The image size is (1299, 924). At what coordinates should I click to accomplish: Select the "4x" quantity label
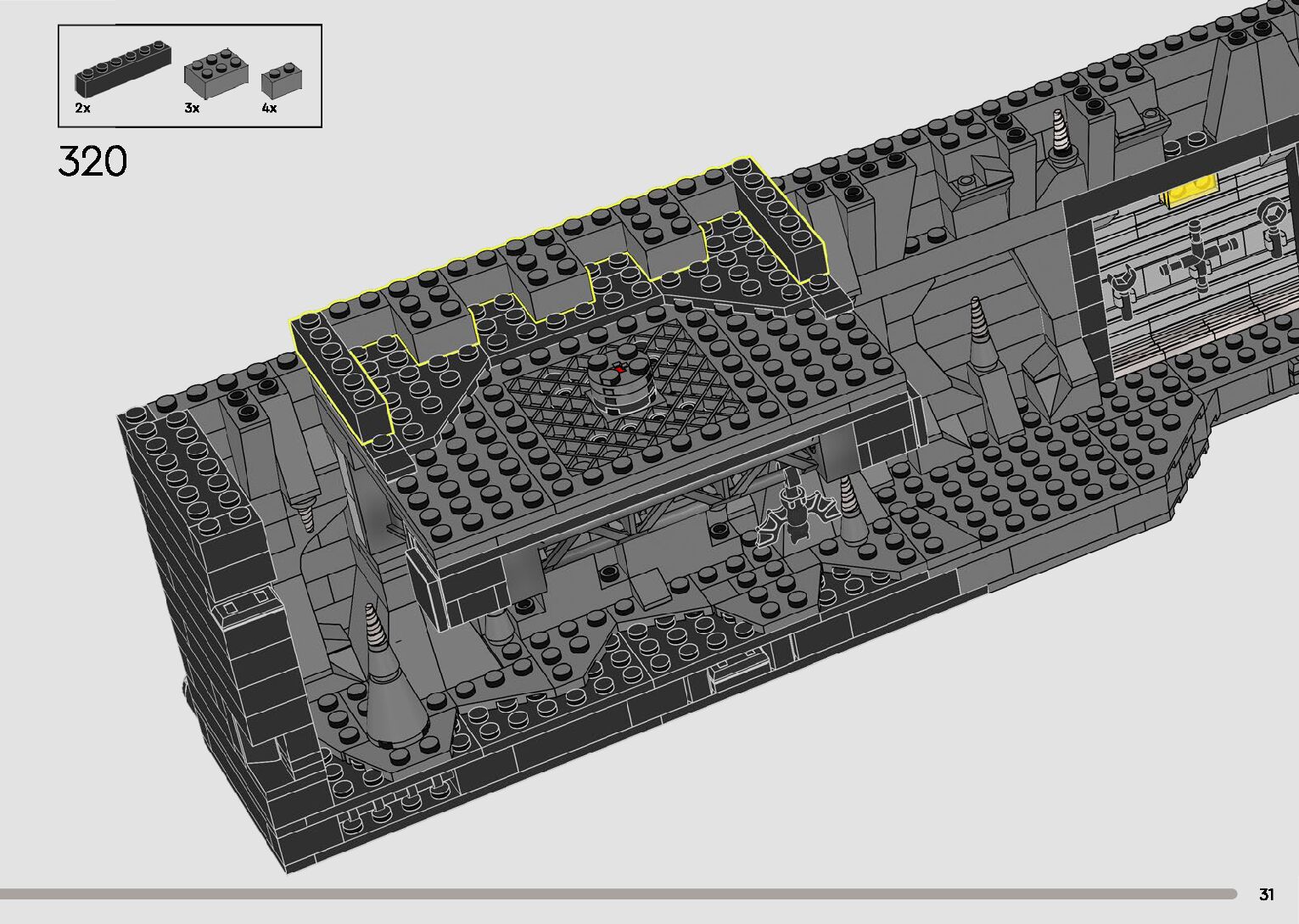pos(269,109)
